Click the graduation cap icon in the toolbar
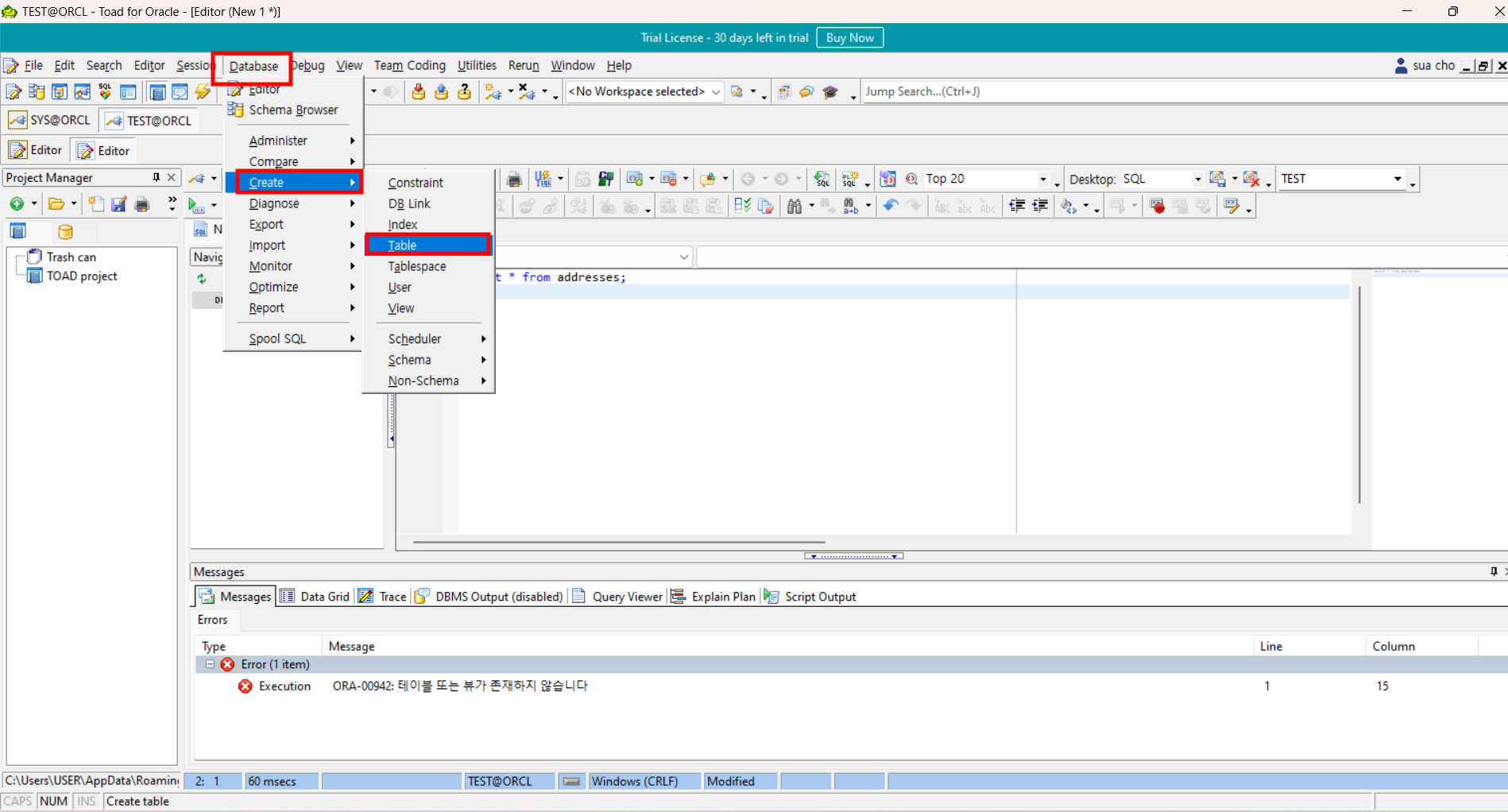 [x=831, y=92]
